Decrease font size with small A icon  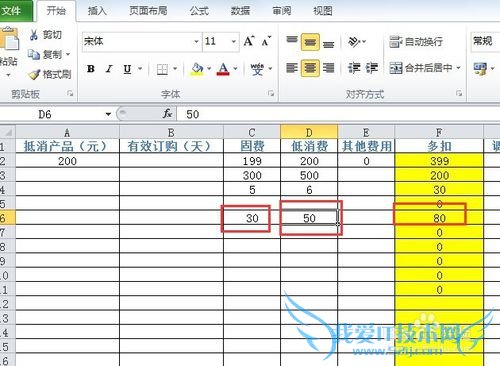coord(266,41)
